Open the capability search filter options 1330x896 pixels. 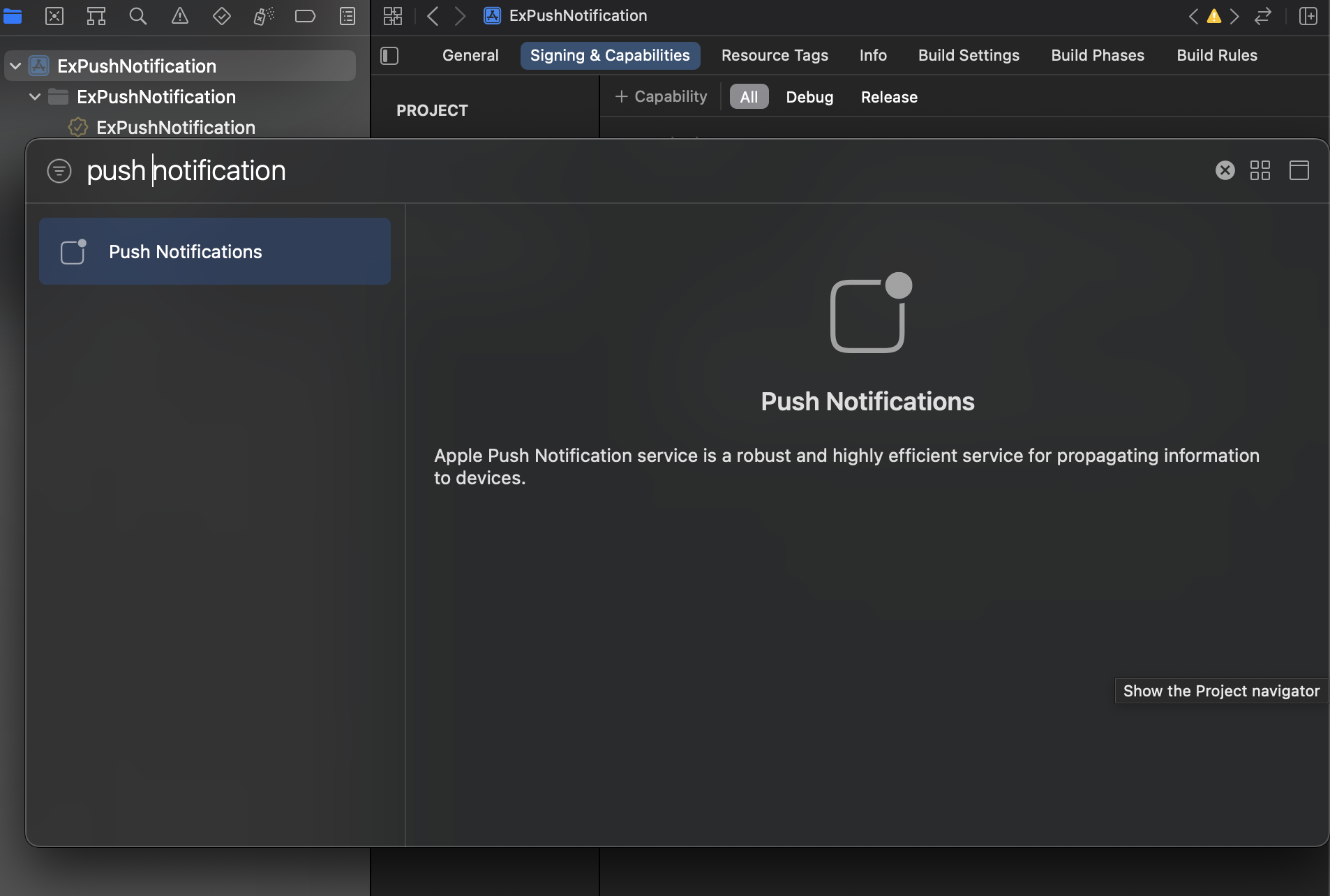[59, 171]
